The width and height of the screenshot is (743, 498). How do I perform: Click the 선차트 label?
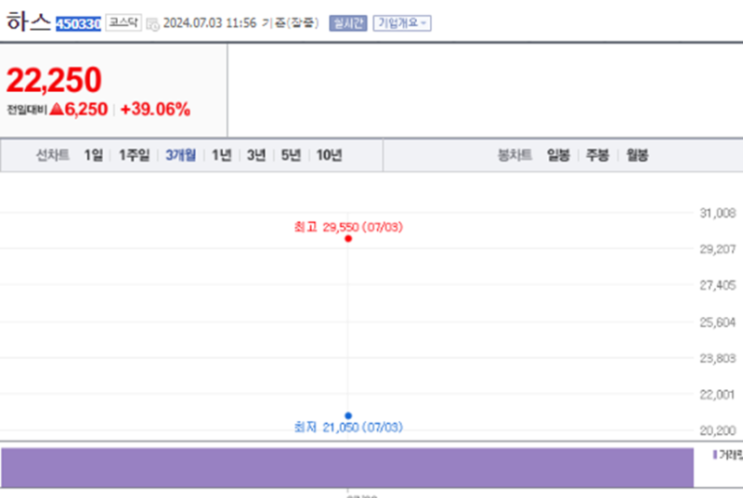pos(53,155)
